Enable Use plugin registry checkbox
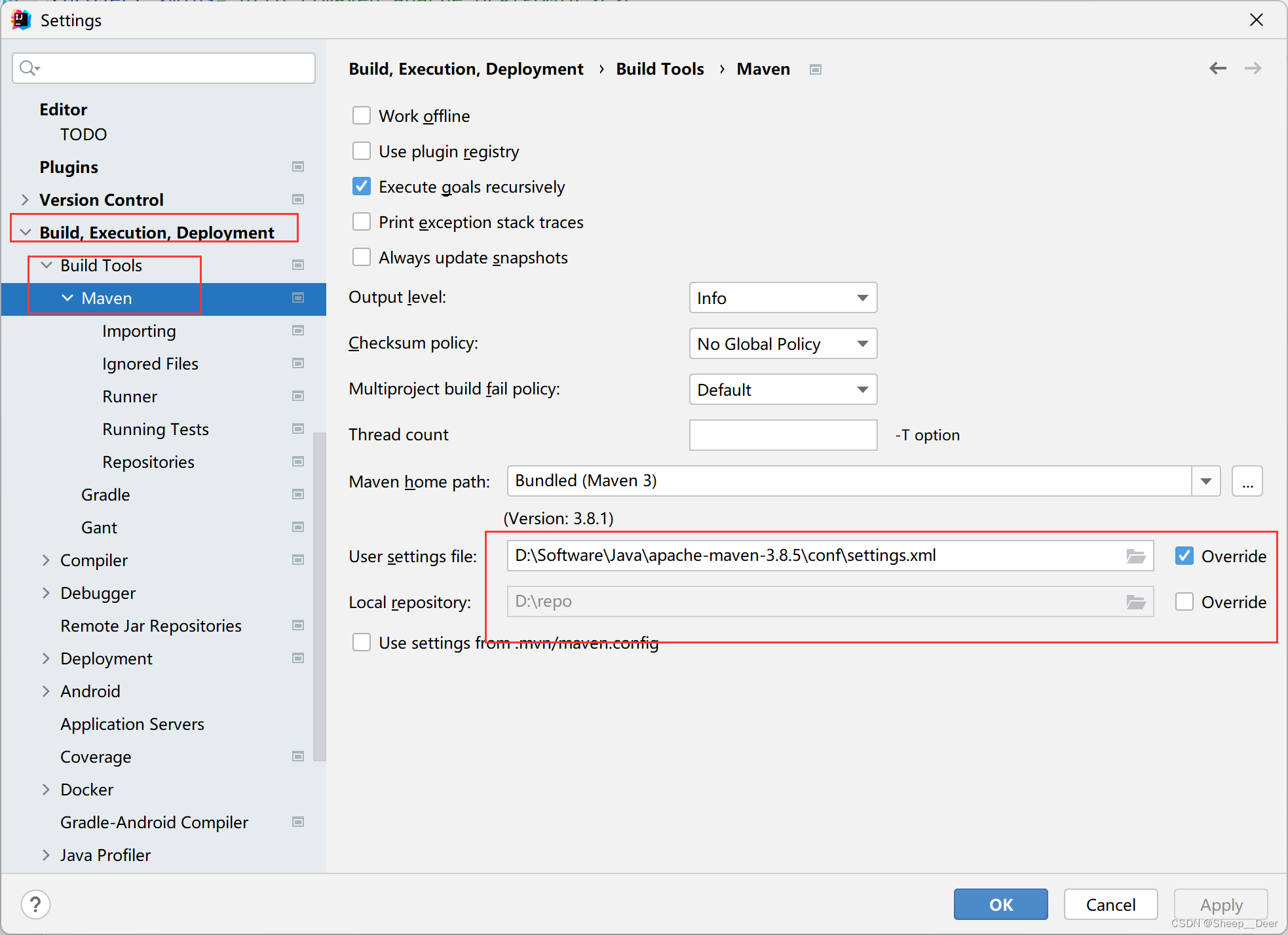This screenshot has height=935, width=1288. point(362,151)
